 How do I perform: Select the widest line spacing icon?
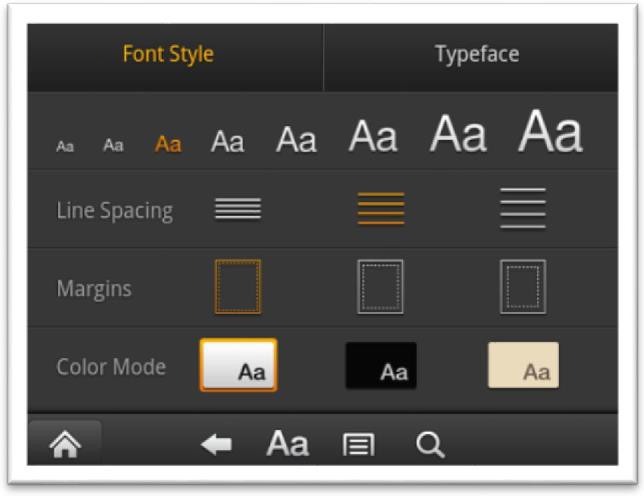(x=523, y=208)
